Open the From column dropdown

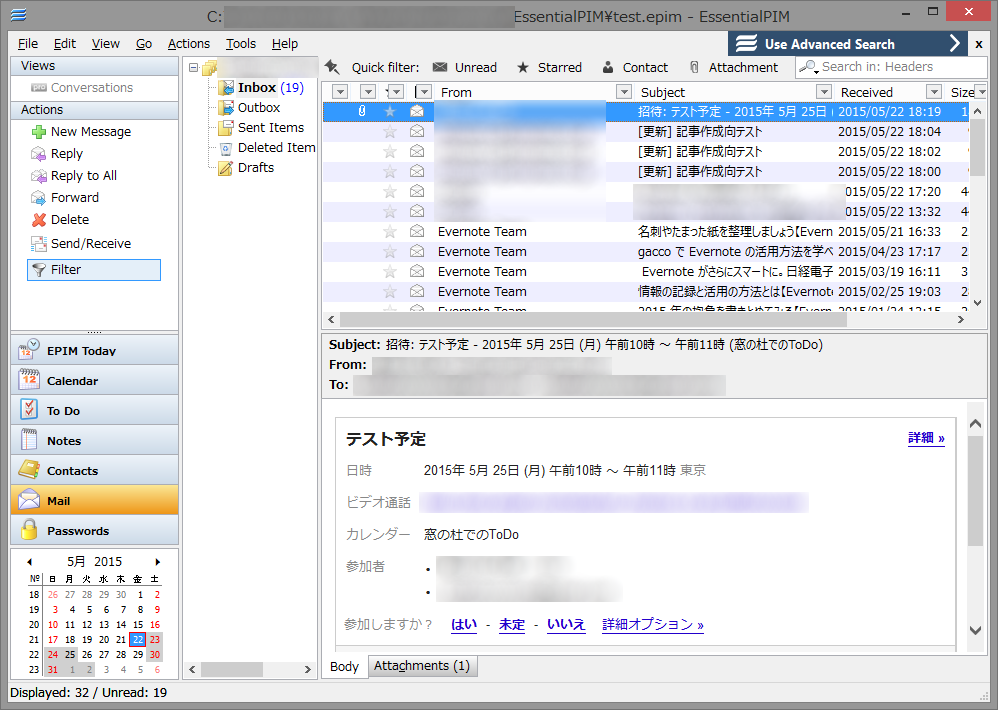pyautogui.click(x=627, y=91)
